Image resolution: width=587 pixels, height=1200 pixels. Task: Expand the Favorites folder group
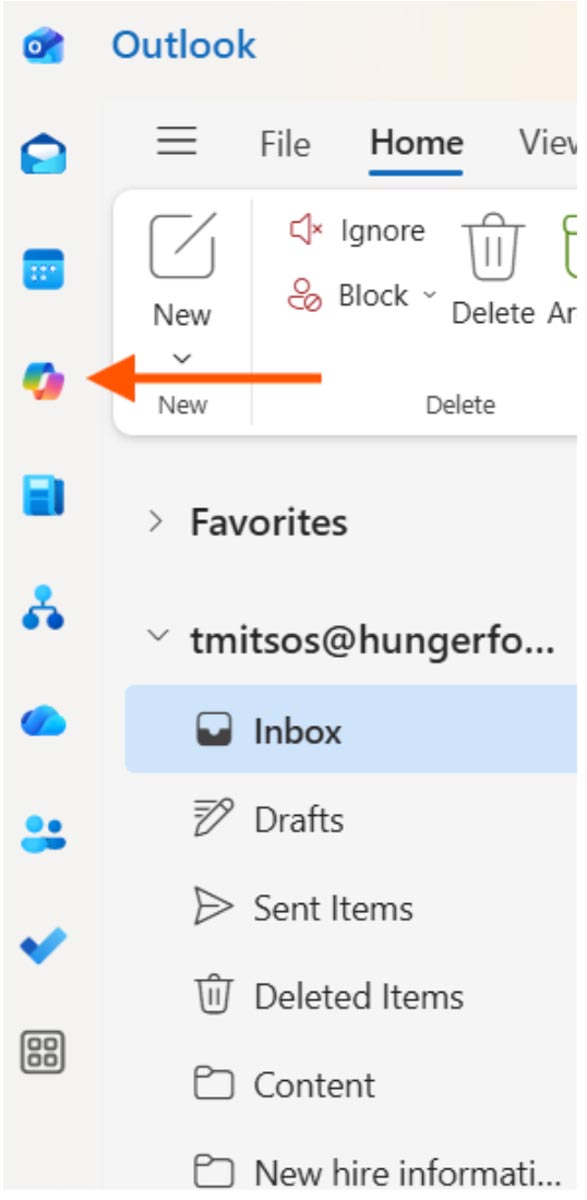pyautogui.click(x=155, y=522)
